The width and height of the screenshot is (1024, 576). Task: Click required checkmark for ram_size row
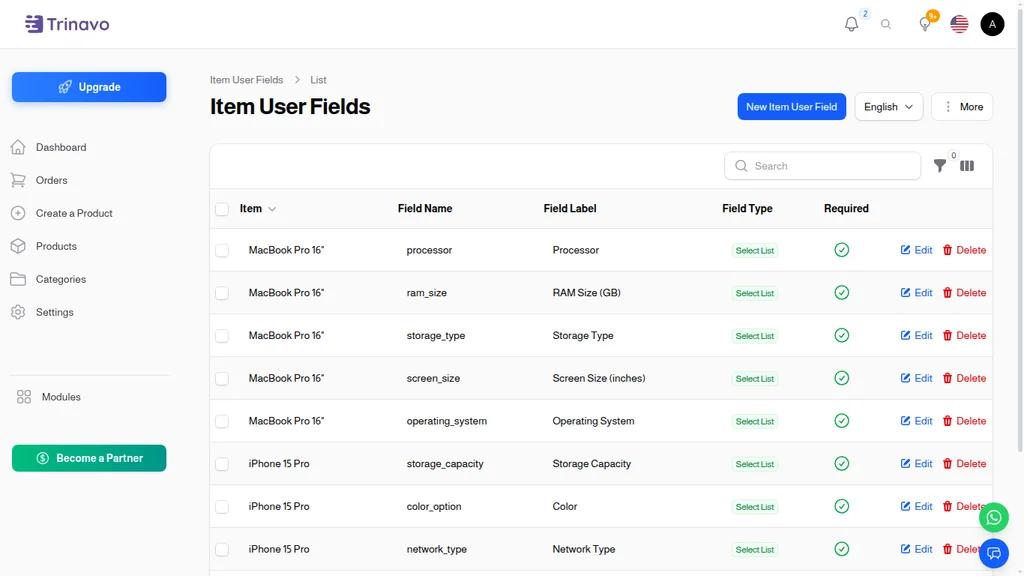tap(841, 293)
